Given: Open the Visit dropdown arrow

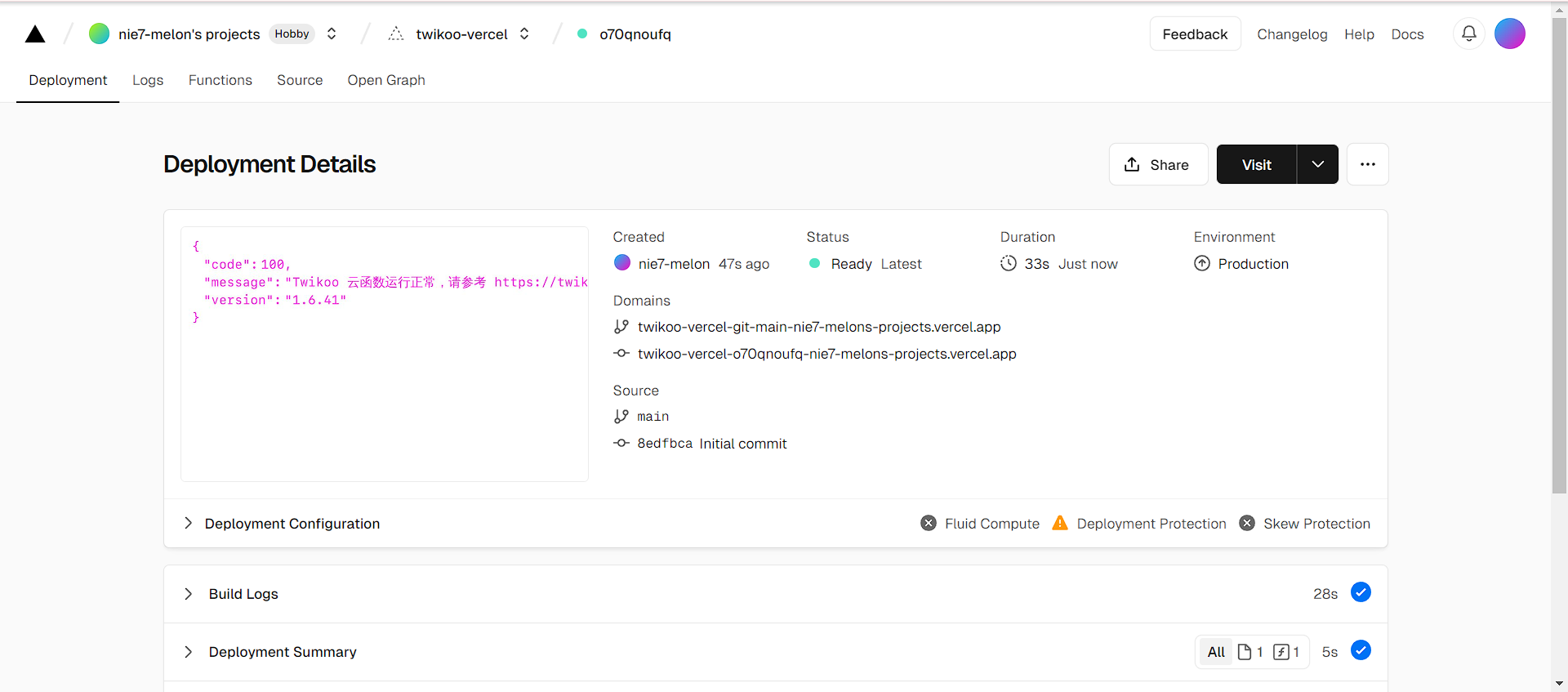Looking at the screenshot, I should (x=1317, y=164).
